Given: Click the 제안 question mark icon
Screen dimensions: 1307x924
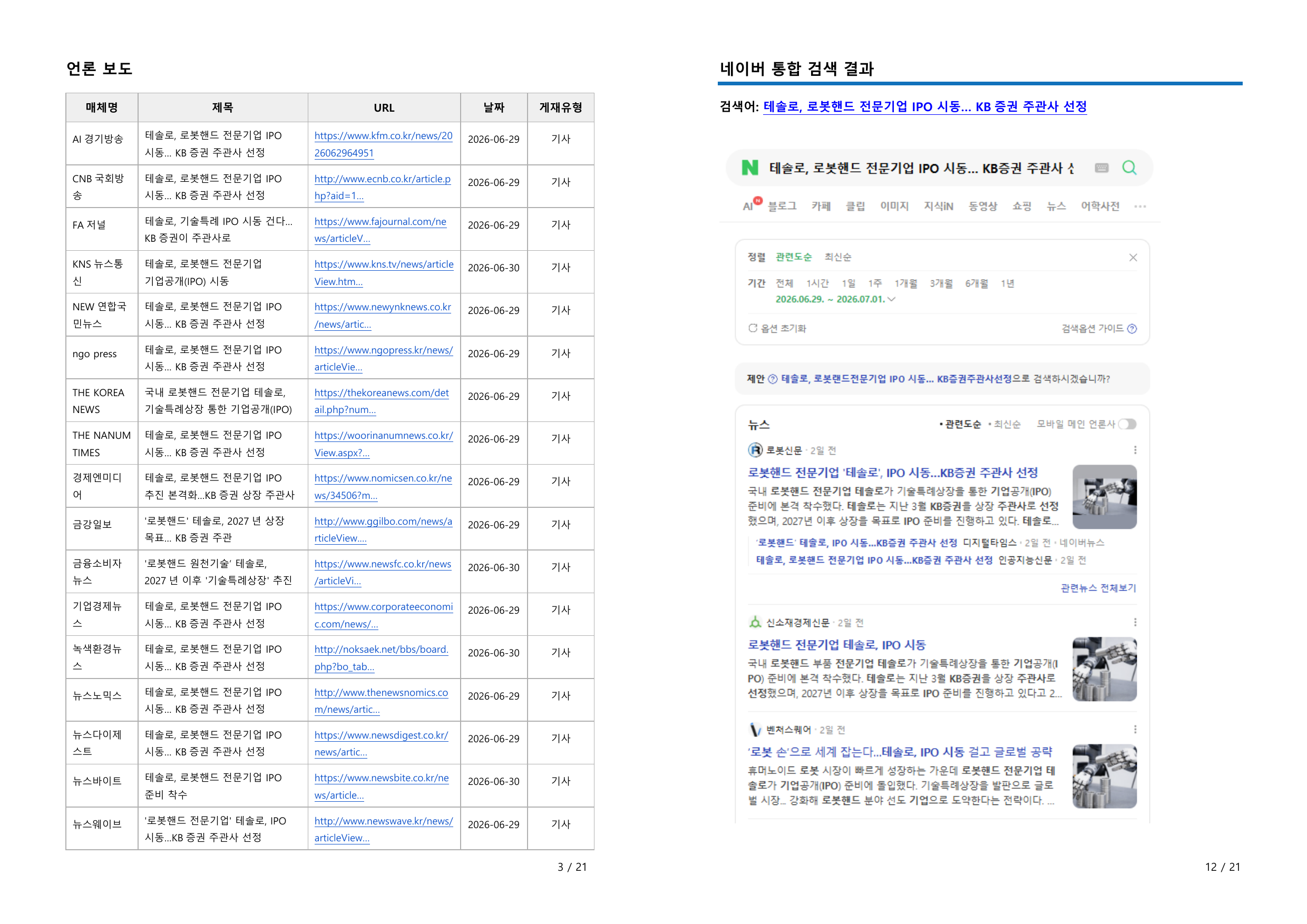Looking at the screenshot, I should pyautogui.click(x=773, y=379).
